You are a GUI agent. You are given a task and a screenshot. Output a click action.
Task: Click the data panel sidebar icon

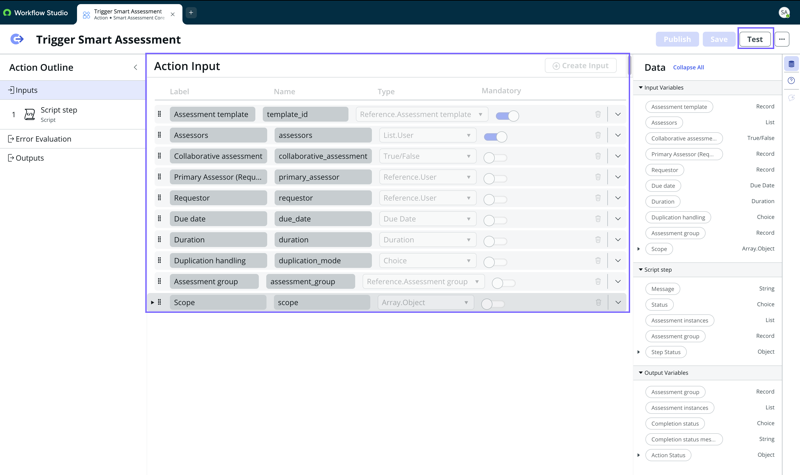[791, 64]
